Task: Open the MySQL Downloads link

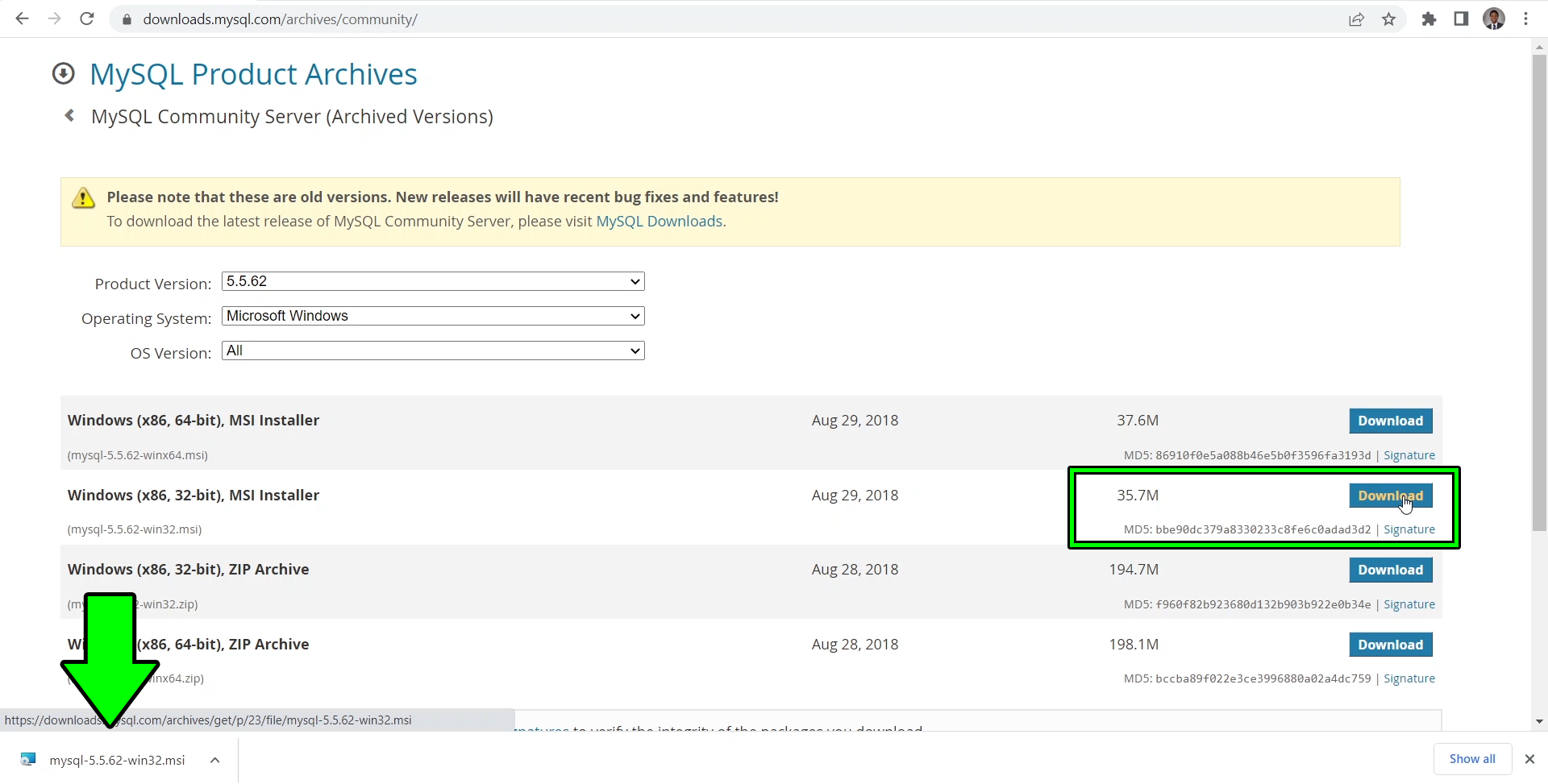Action: coord(659,221)
